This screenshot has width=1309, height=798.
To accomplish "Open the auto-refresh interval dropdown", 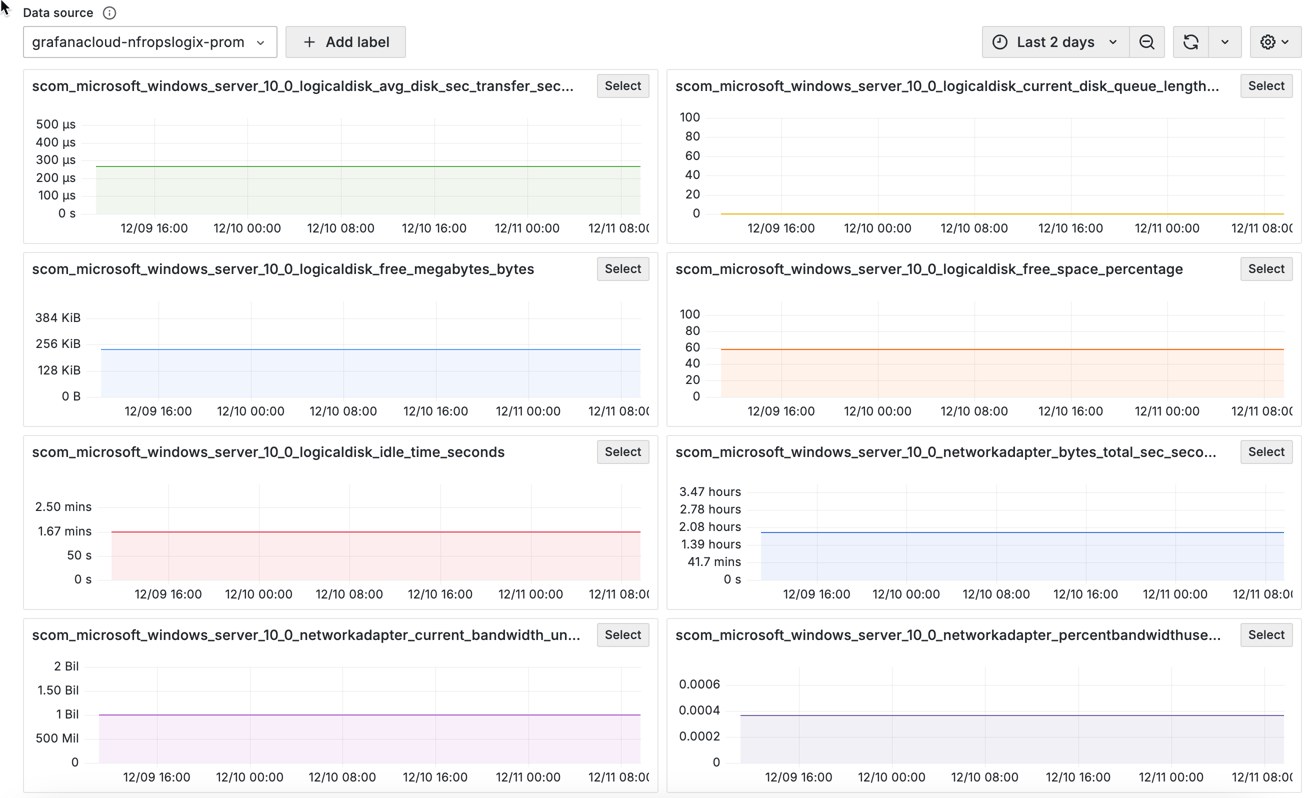I will click(1225, 42).
